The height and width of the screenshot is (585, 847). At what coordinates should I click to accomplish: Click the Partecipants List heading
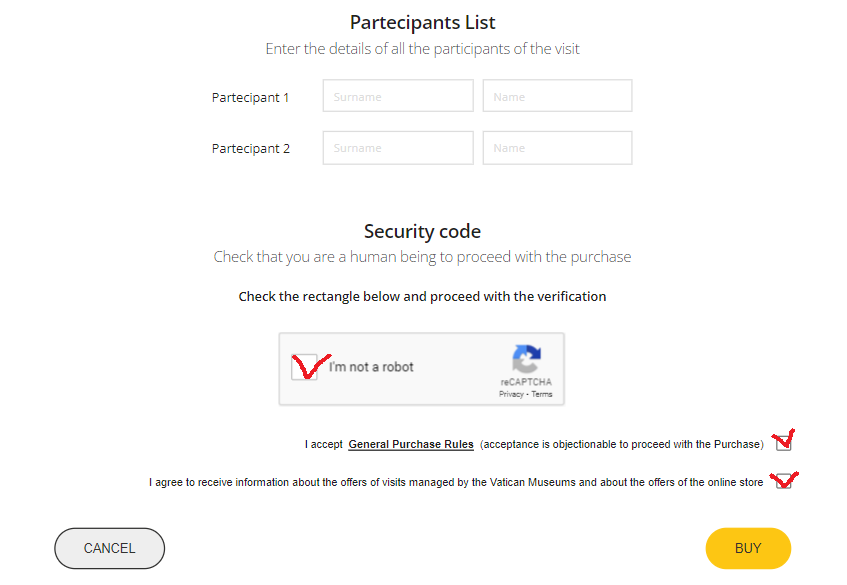pos(422,22)
